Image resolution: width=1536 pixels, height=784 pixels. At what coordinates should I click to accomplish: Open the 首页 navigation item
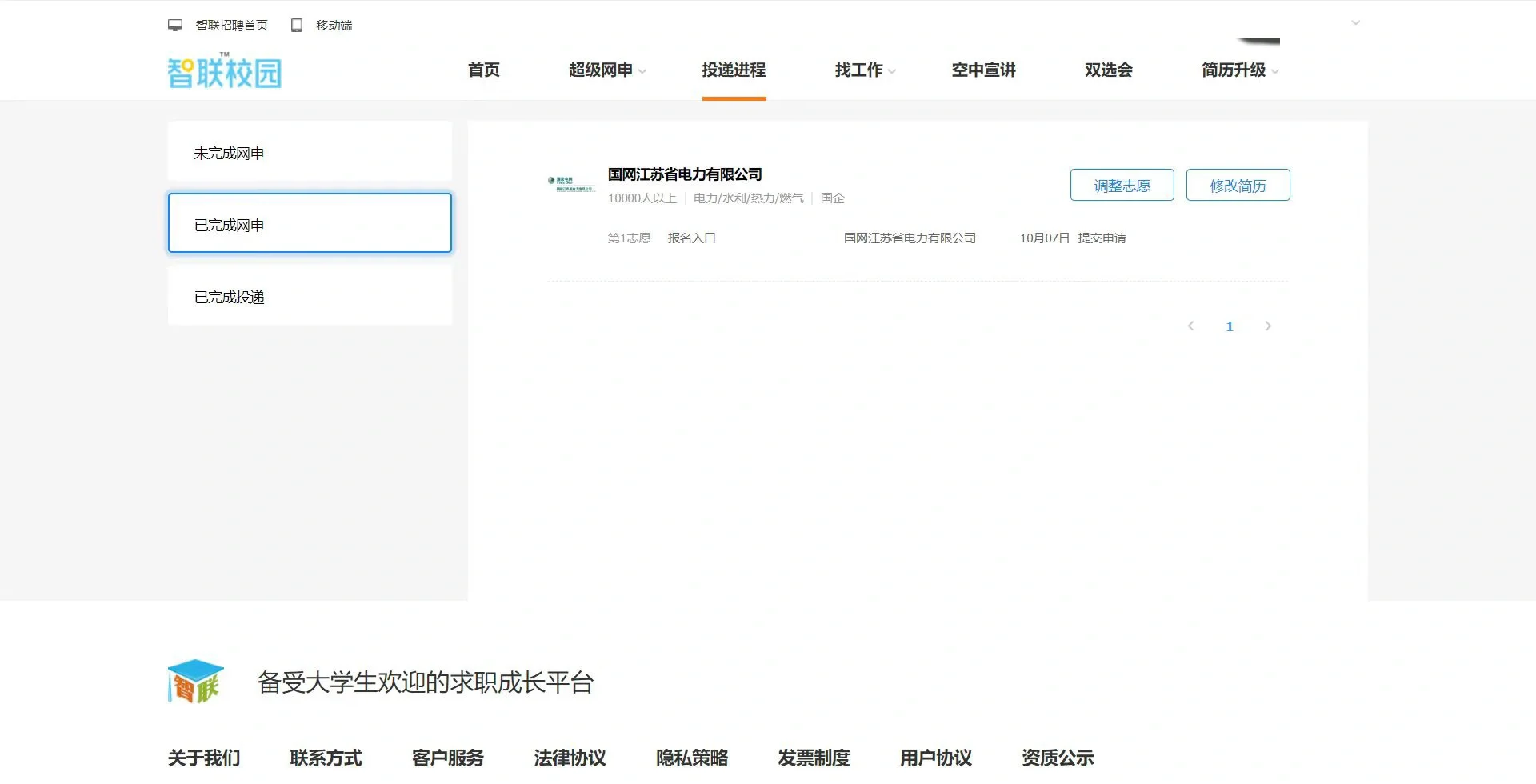[x=484, y=70]
